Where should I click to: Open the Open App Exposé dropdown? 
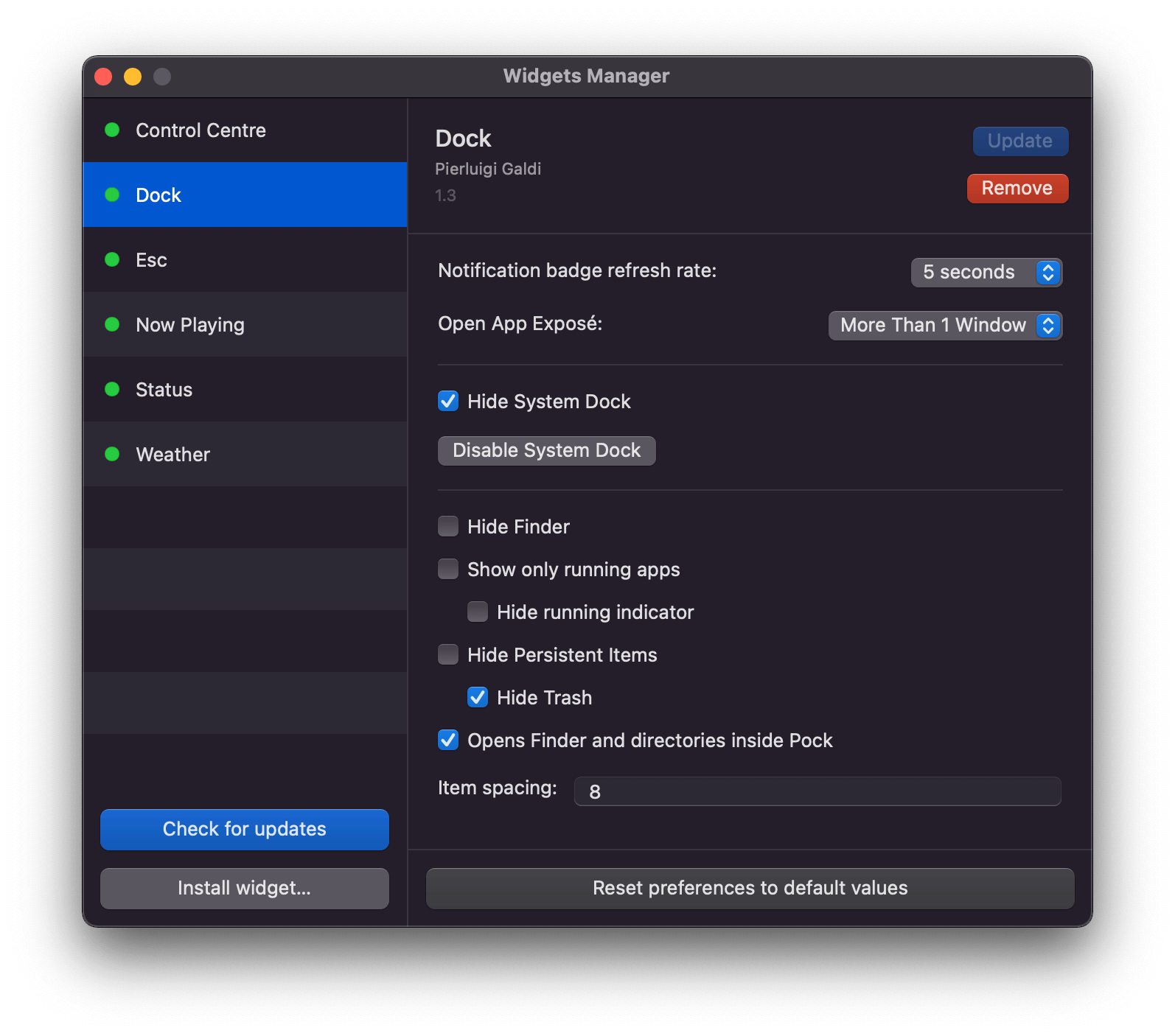point(945,325)
